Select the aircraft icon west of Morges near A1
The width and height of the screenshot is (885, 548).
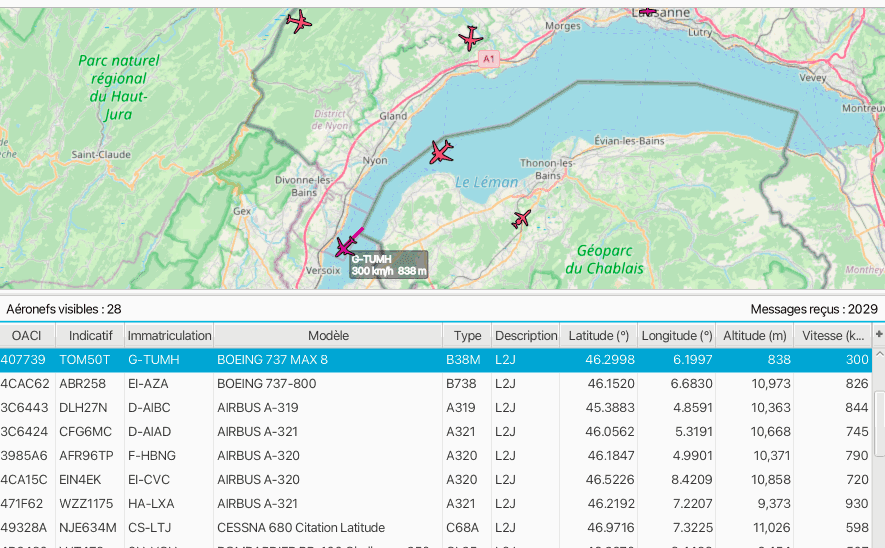click(470, 38)
